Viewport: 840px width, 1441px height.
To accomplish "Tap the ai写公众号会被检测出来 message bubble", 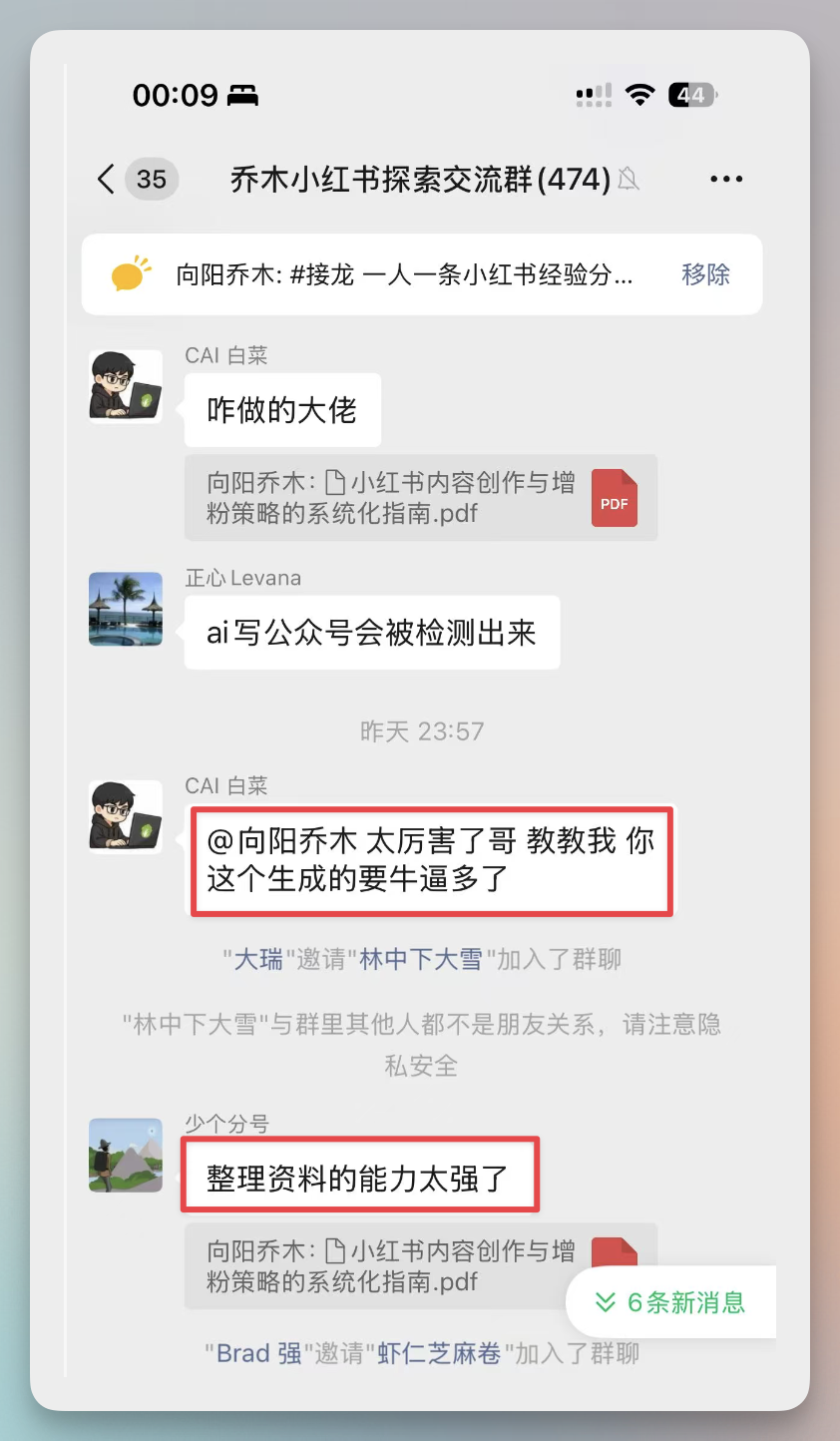I will point(372,633).
